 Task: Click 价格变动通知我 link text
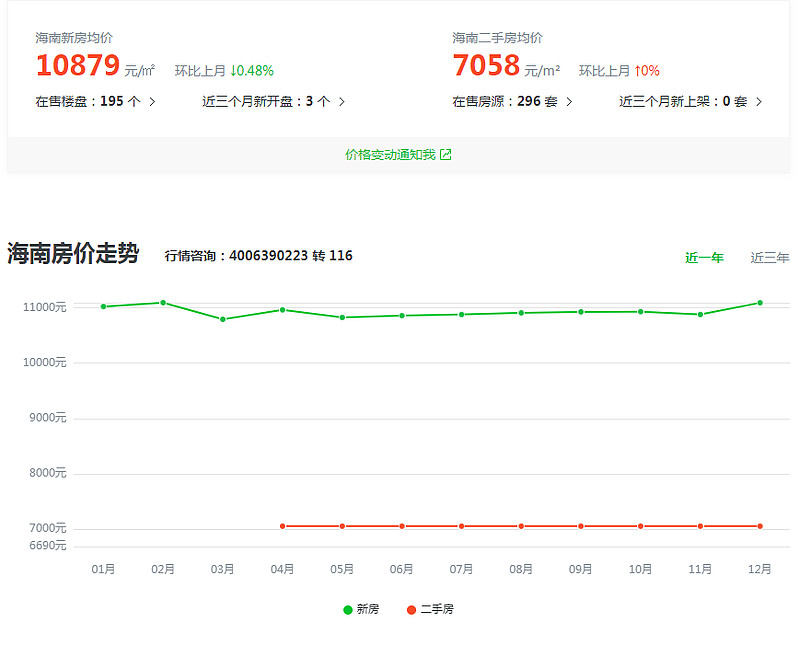390,155
